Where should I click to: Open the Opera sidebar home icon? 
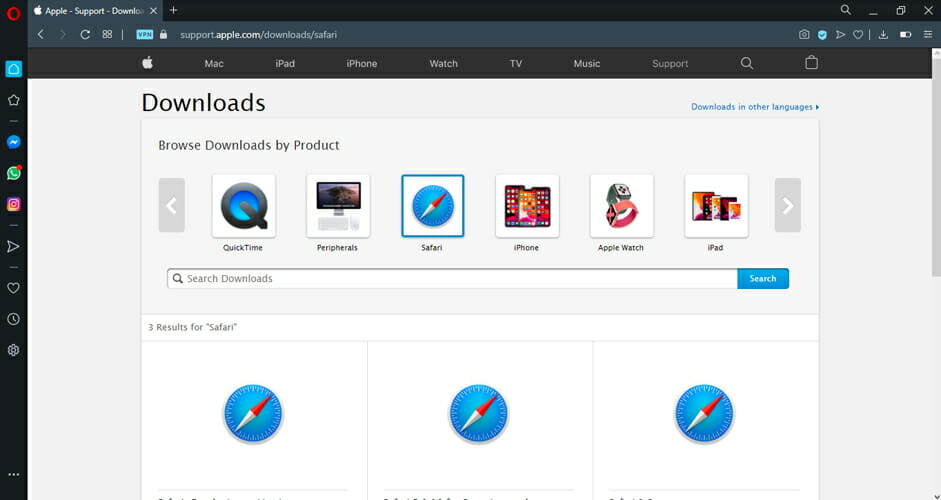tap(13, 69)
